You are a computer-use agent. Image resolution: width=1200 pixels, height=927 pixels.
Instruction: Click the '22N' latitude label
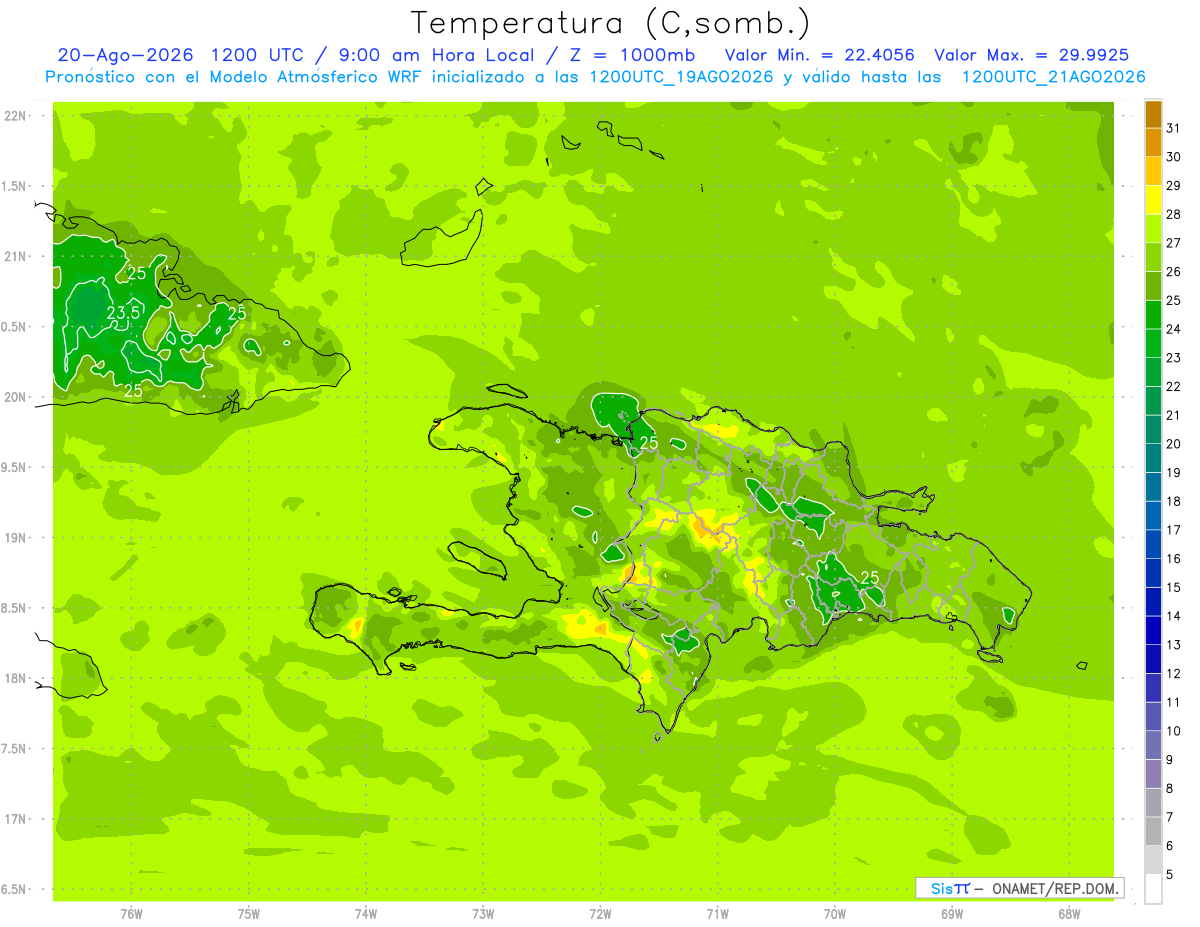[x=15, y=116]
